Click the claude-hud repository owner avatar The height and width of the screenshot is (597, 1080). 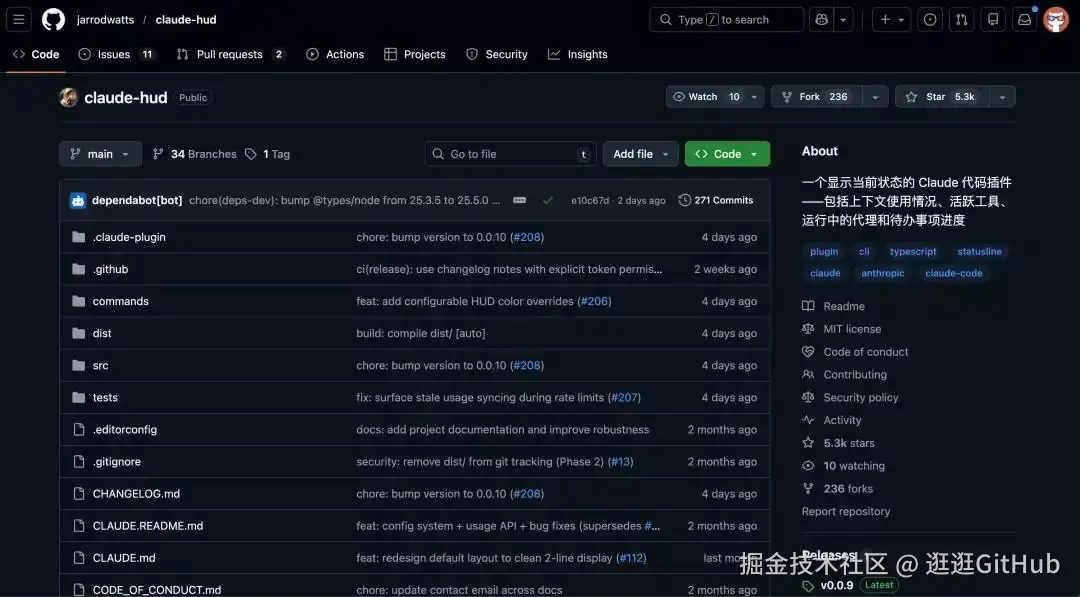click(x=69, y=97)
